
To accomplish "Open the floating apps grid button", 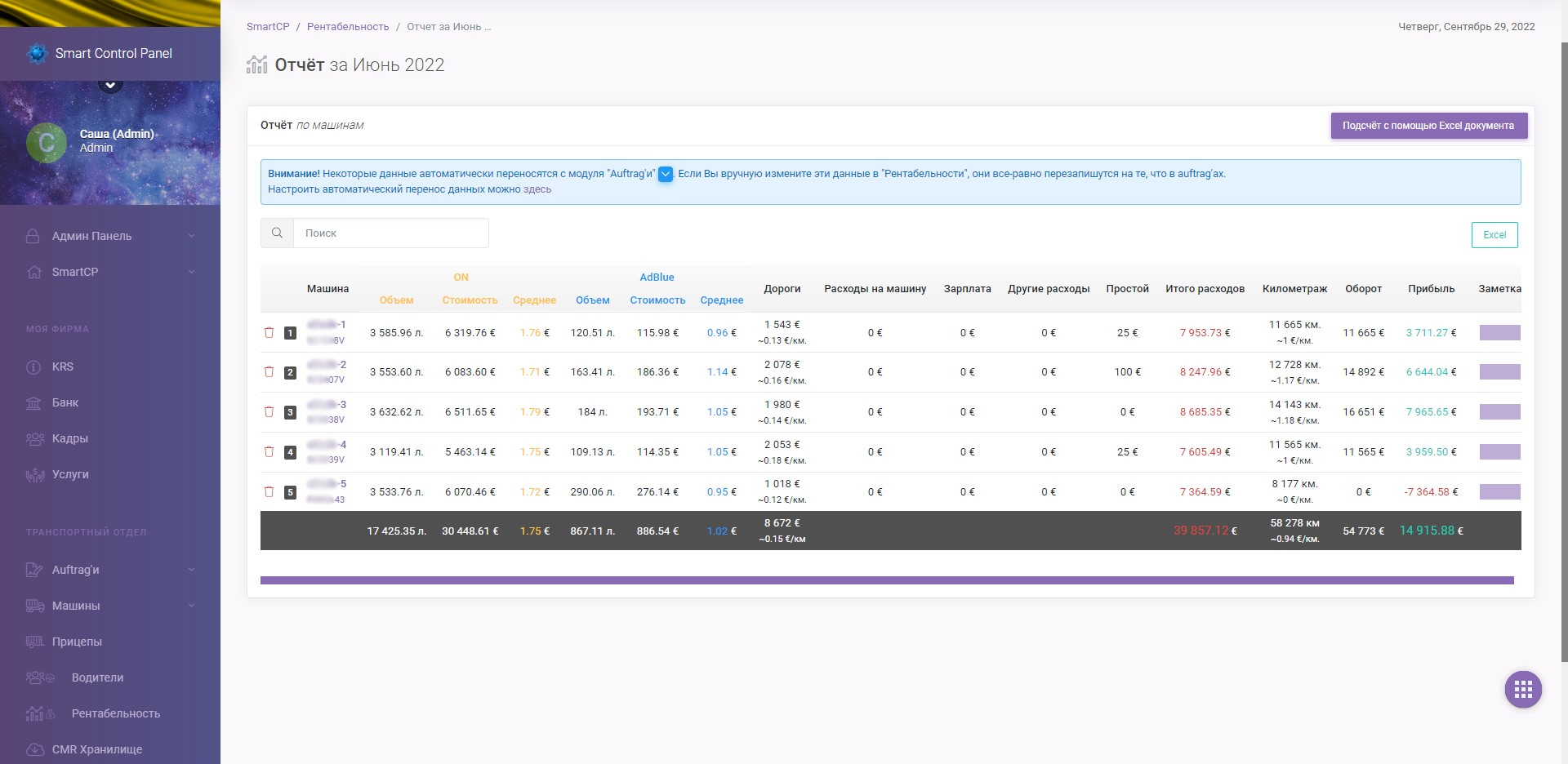I will pyautogui.click(x=1523, y=690).
